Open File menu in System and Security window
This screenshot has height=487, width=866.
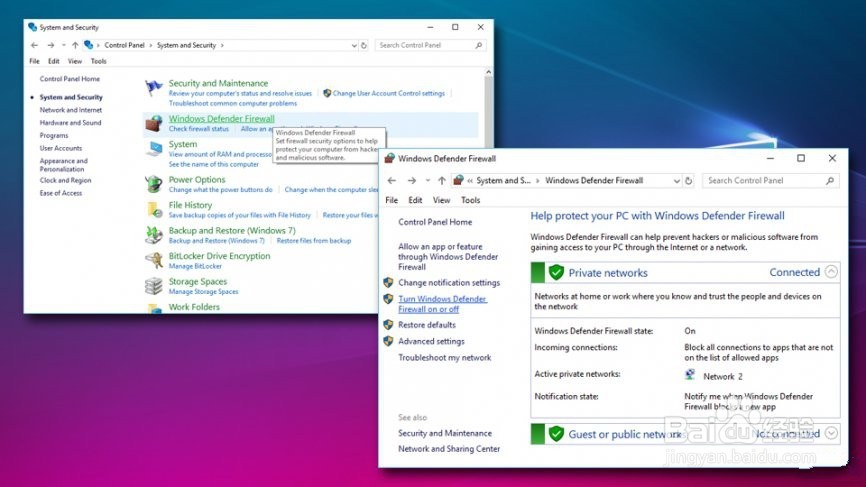click(34, 61)
